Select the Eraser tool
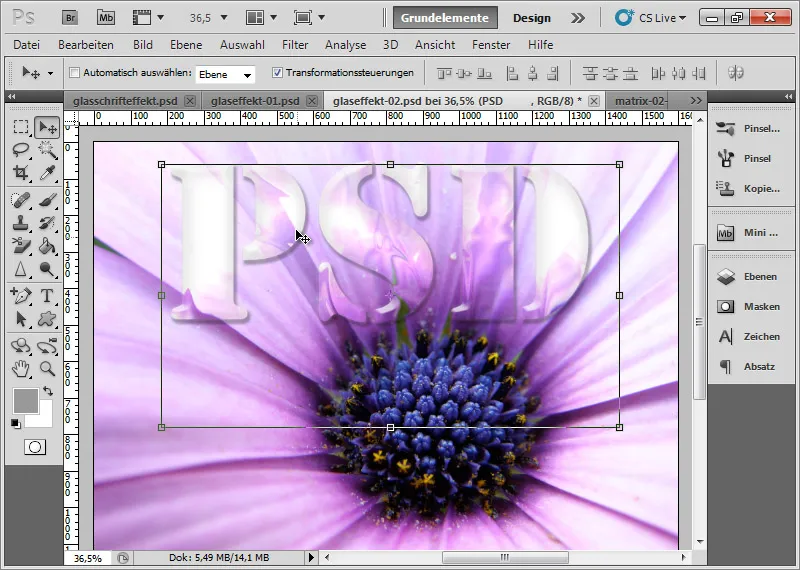 click(21, 246)
